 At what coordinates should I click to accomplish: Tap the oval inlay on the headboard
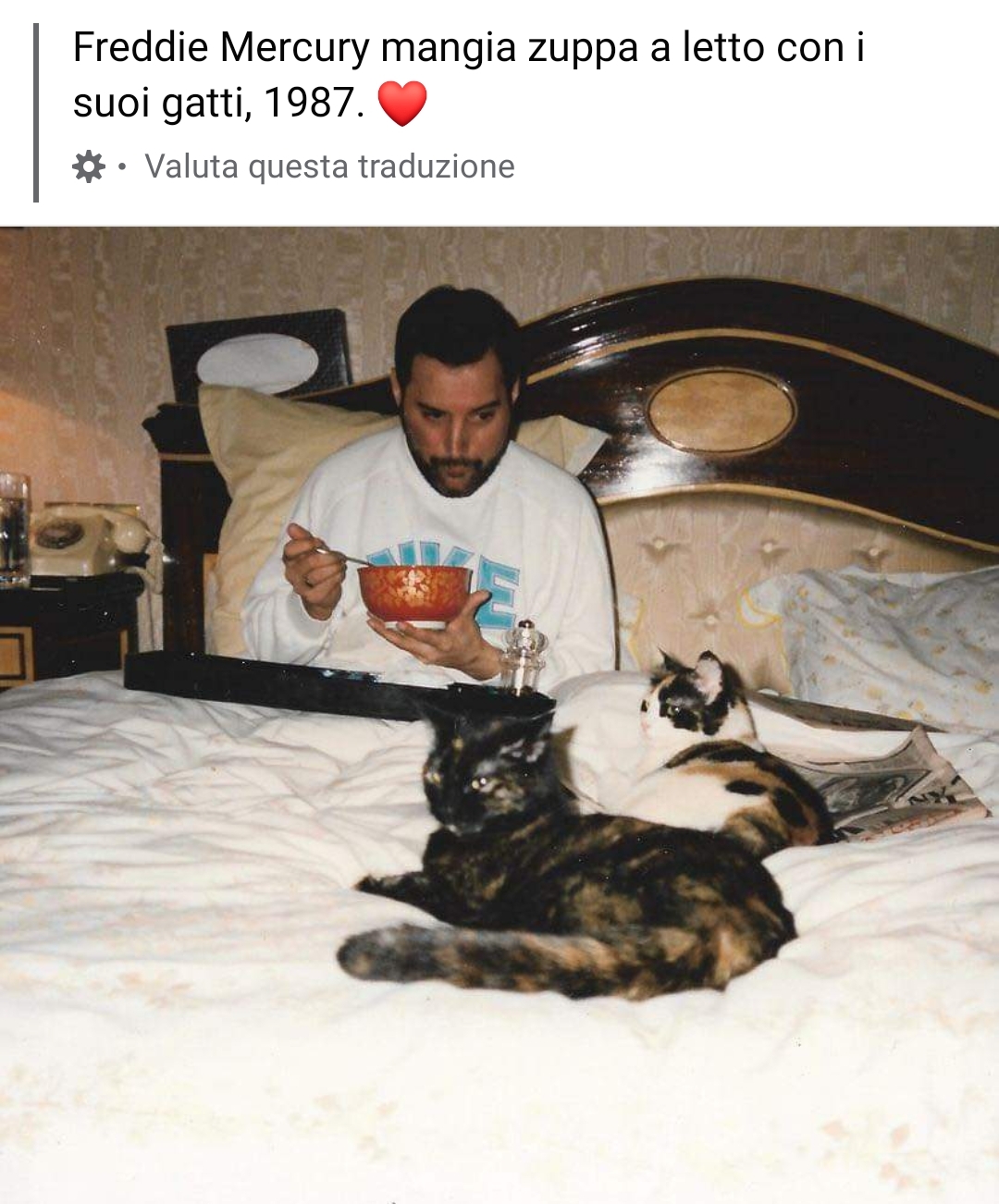(721, 411)
